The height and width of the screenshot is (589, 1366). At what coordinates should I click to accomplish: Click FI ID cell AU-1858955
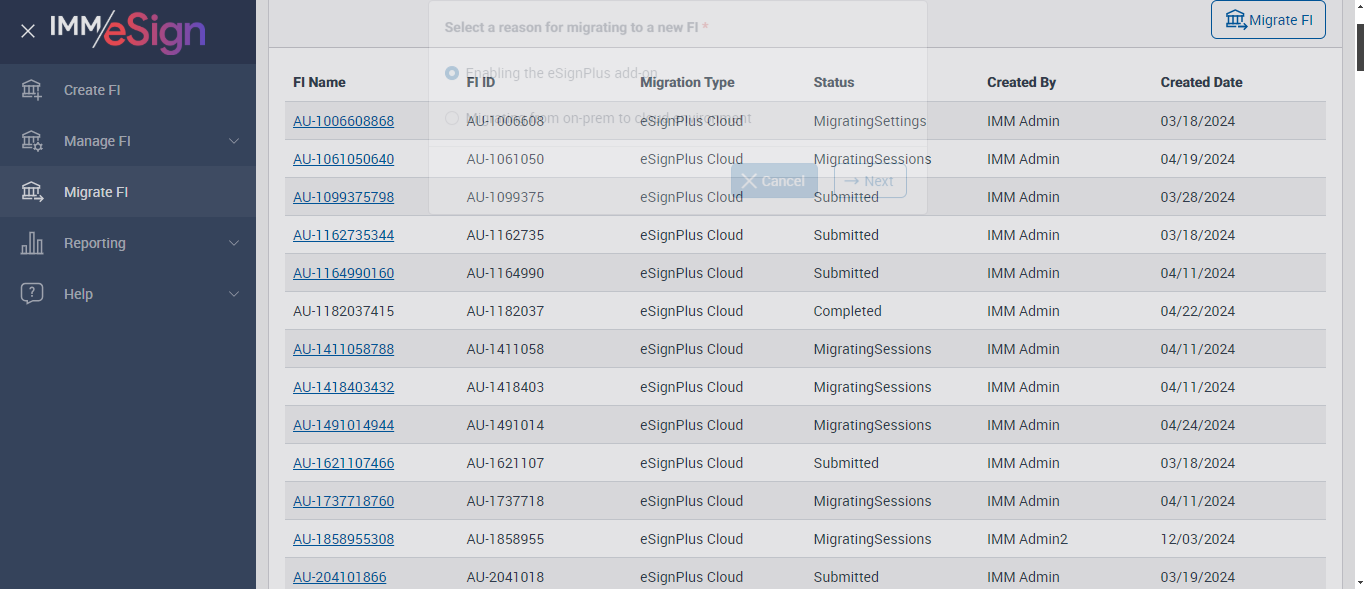[505, 539]
